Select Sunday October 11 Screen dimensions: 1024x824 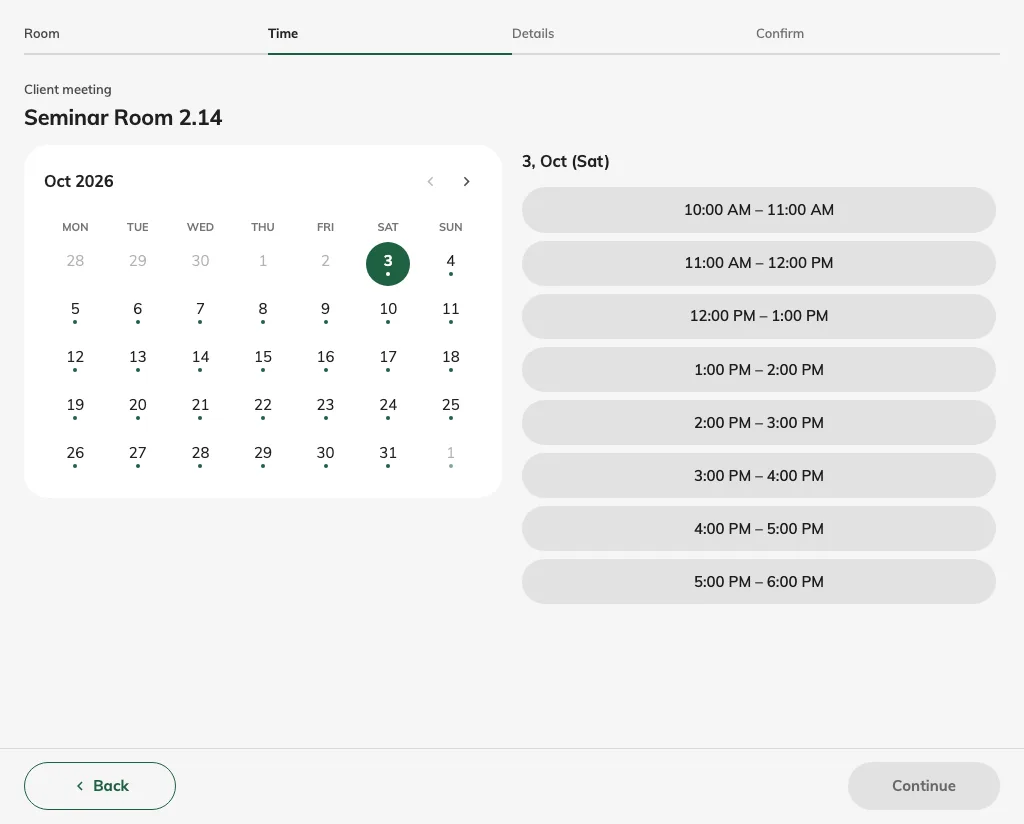[x=451, y=311]
